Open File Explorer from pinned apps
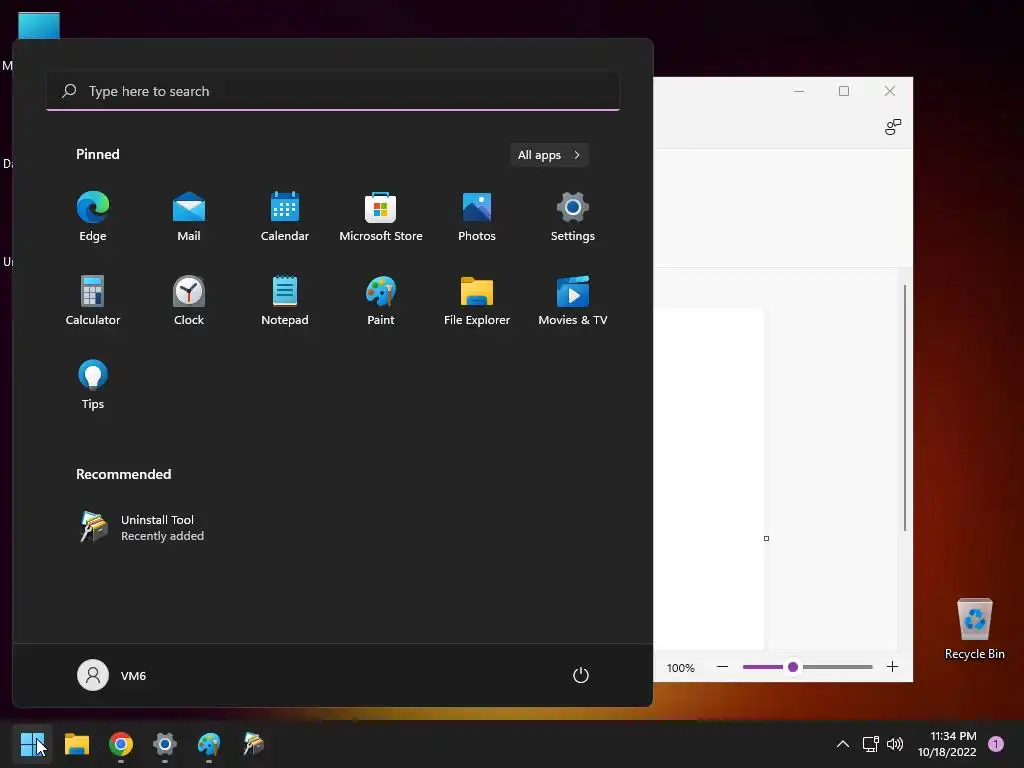This screenshot has height=768, width=1024. [477, 300]
